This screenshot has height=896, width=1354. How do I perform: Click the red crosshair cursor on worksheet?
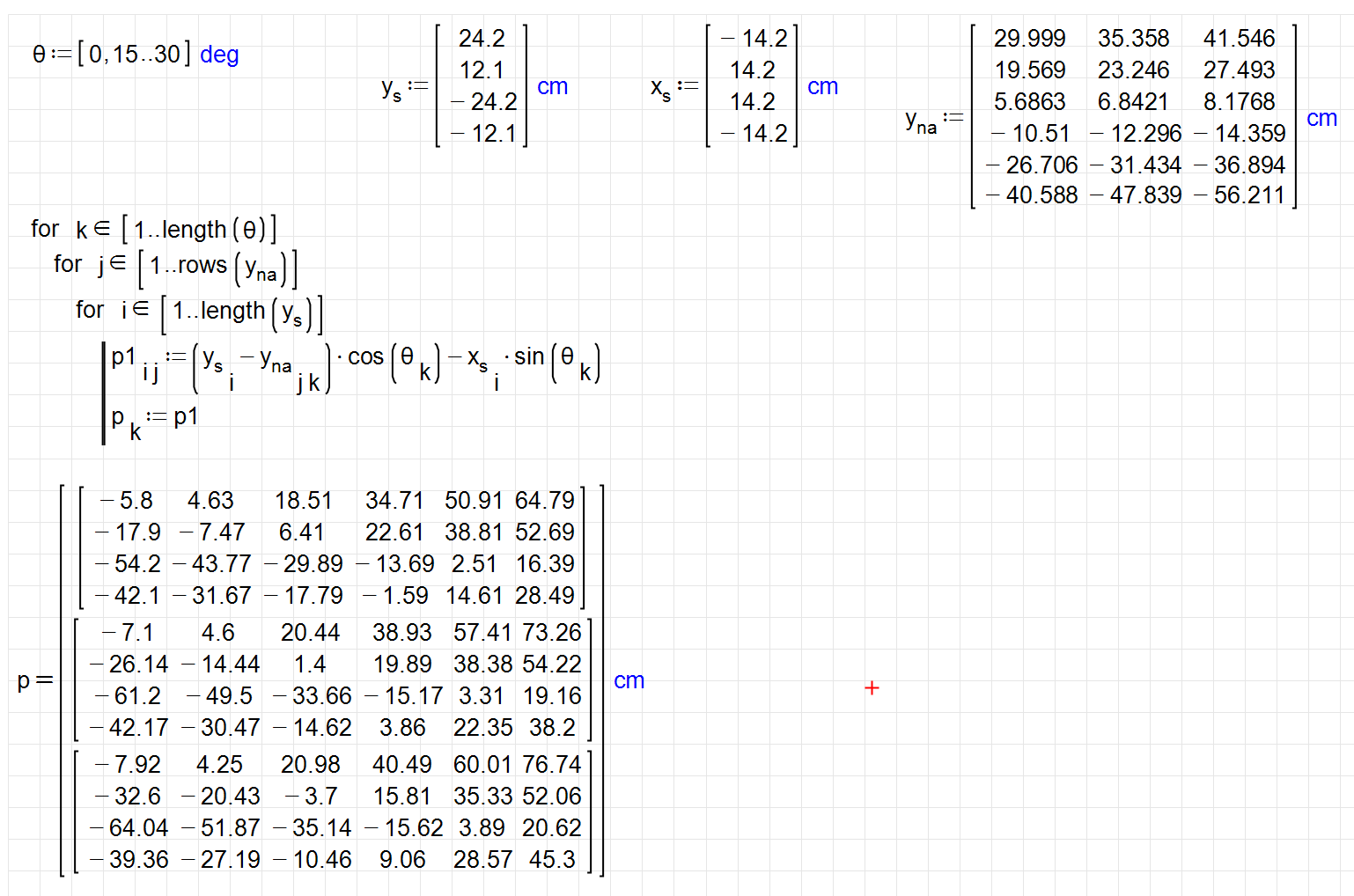pos(872,687)
